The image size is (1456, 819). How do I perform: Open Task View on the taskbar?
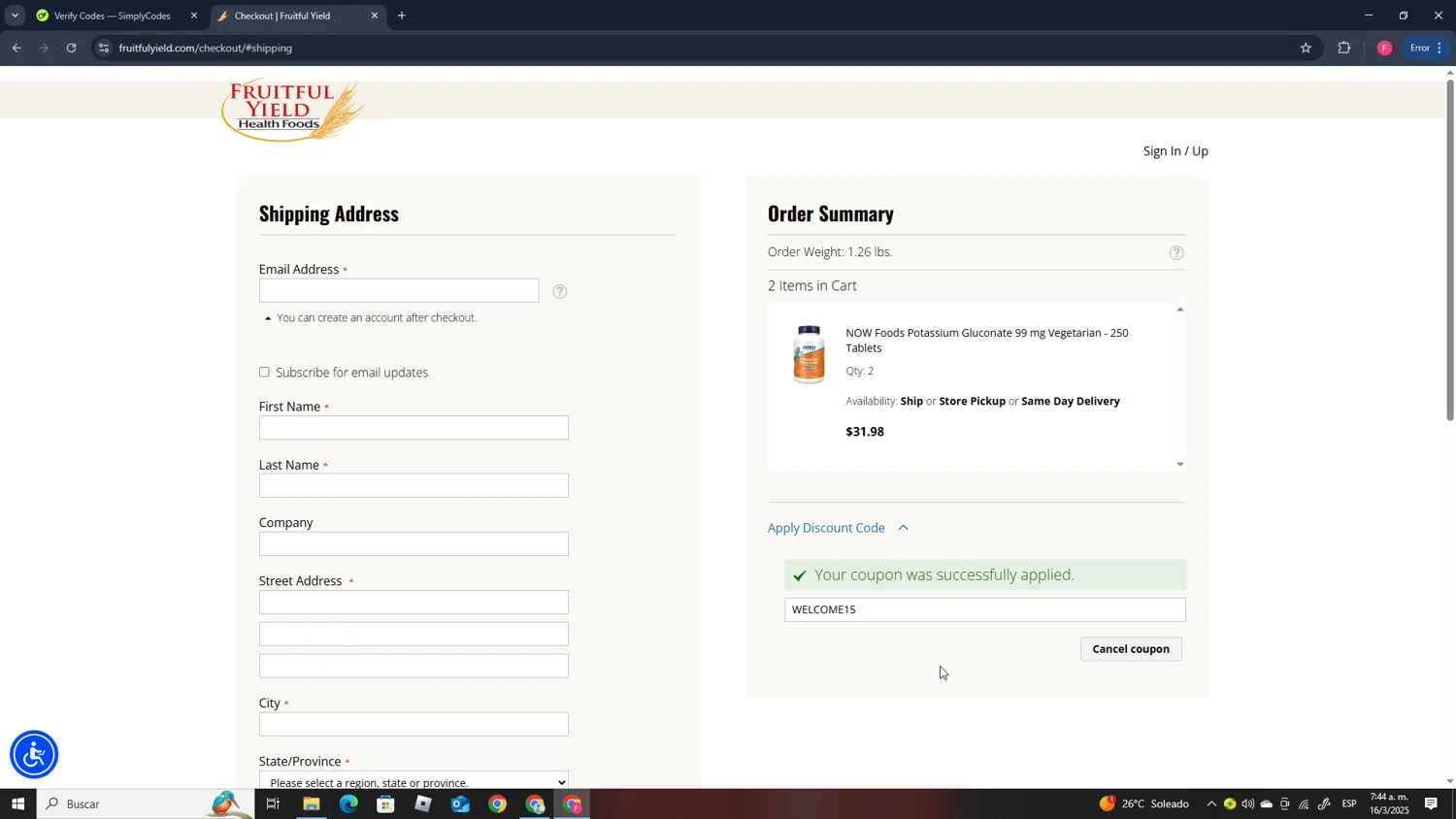coord(273,803)
